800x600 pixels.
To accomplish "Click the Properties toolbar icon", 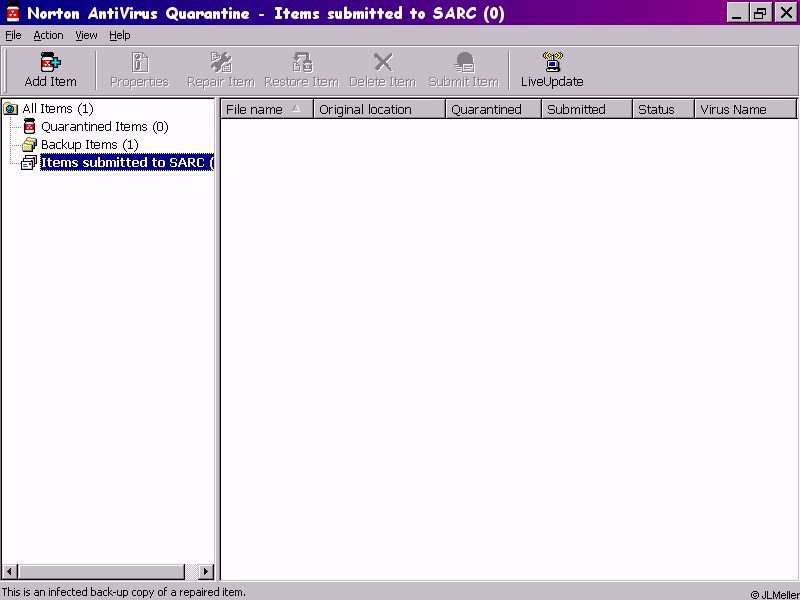I will tap(140, 62).
